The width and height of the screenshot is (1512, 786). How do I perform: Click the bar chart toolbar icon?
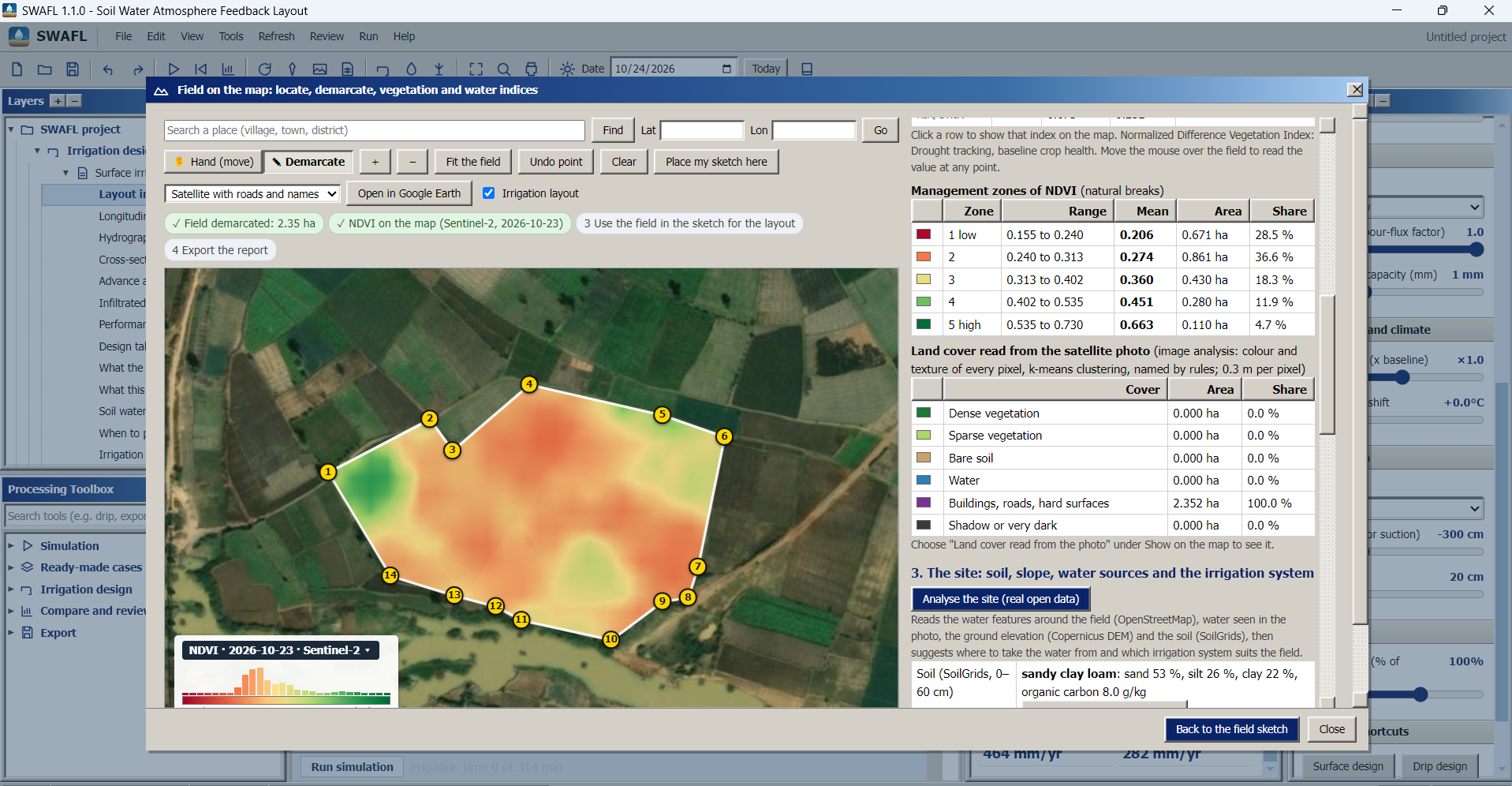point(228,69)
